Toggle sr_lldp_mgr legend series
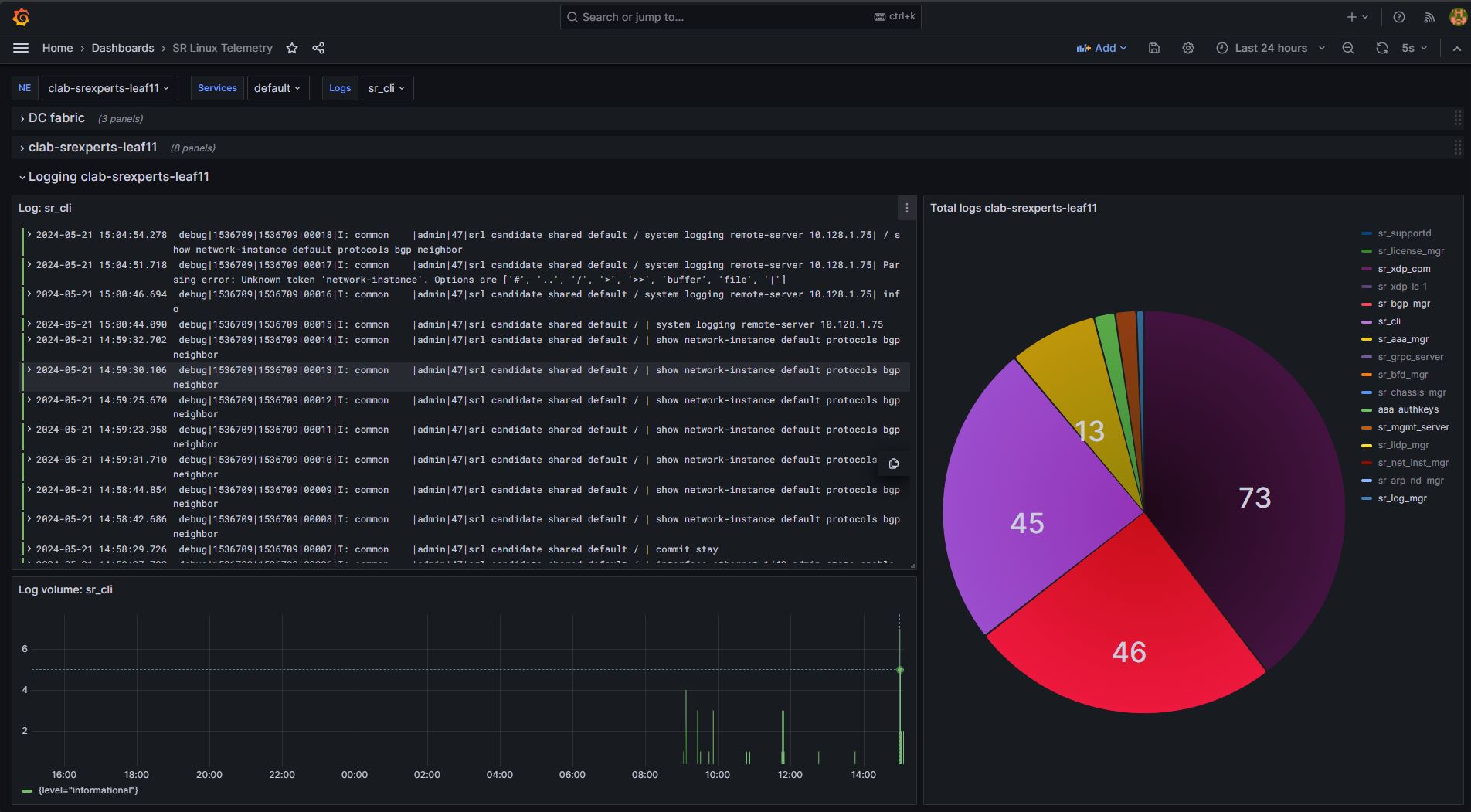This screenshot has width=1471, height=812. [x=1403, y=445]
